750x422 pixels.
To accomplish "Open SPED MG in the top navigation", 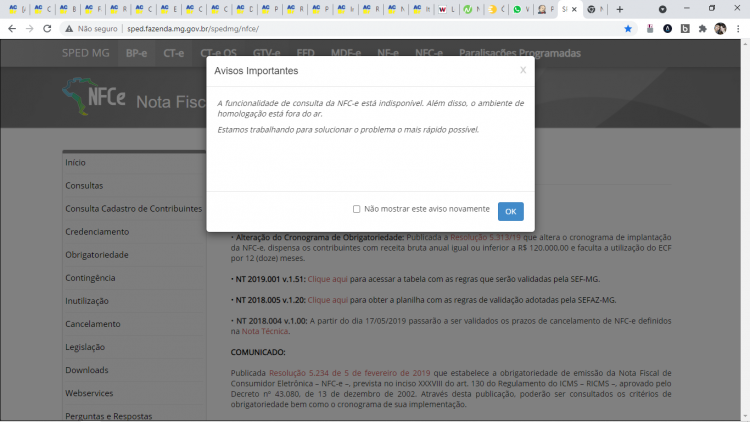I will (86, 53).
